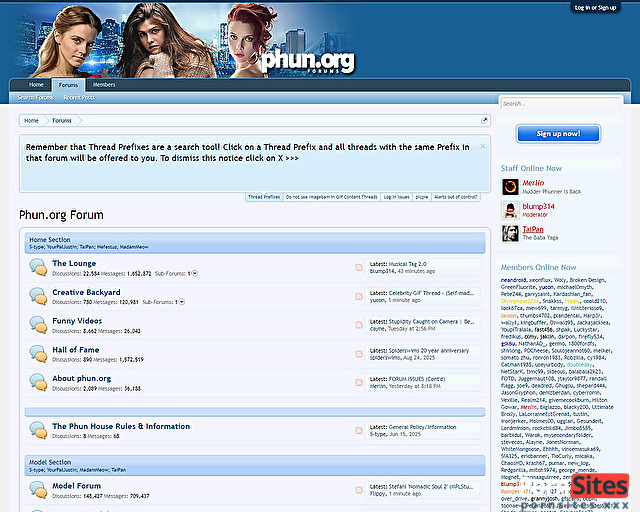Open RSS feed for Model Forum
640x512 pixels.
tap(359, 490)
